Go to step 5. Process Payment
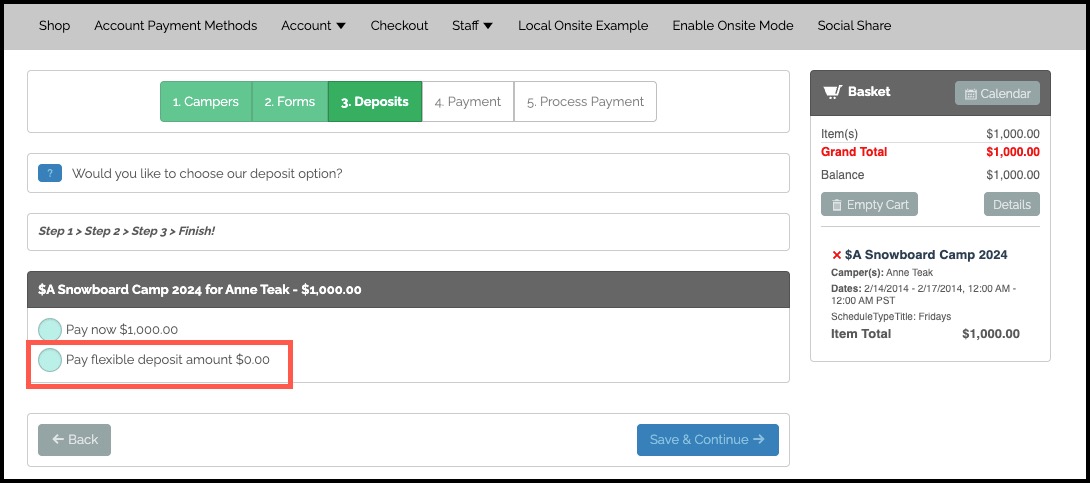The width and height of the screenshot is (1090, 483). coord(585,101)
